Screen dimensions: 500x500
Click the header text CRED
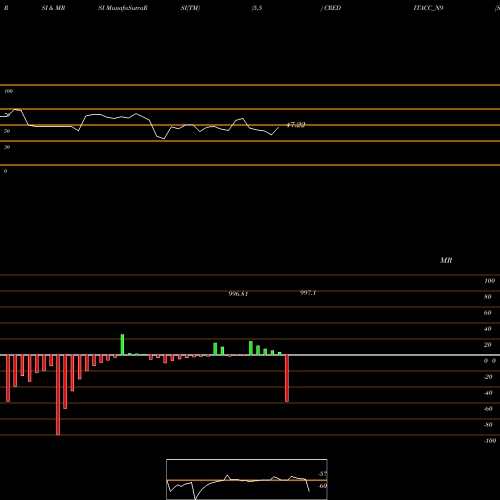(333, 8)
